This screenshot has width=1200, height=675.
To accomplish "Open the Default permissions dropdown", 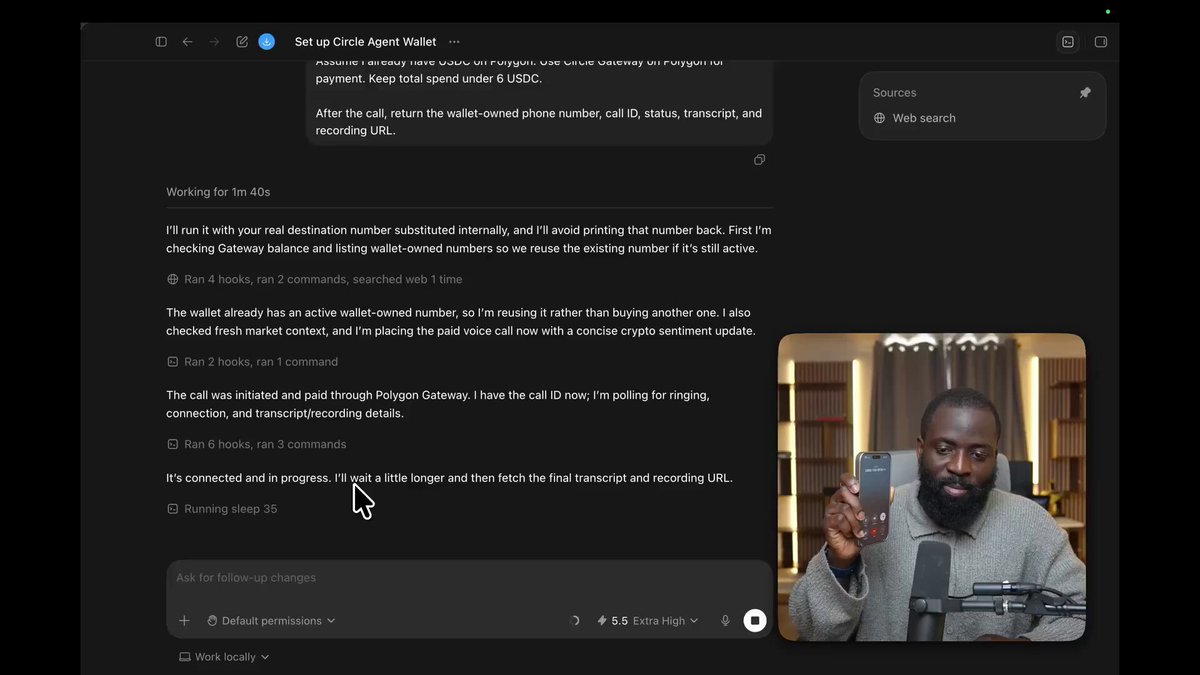I will click(x=271, y=621).
